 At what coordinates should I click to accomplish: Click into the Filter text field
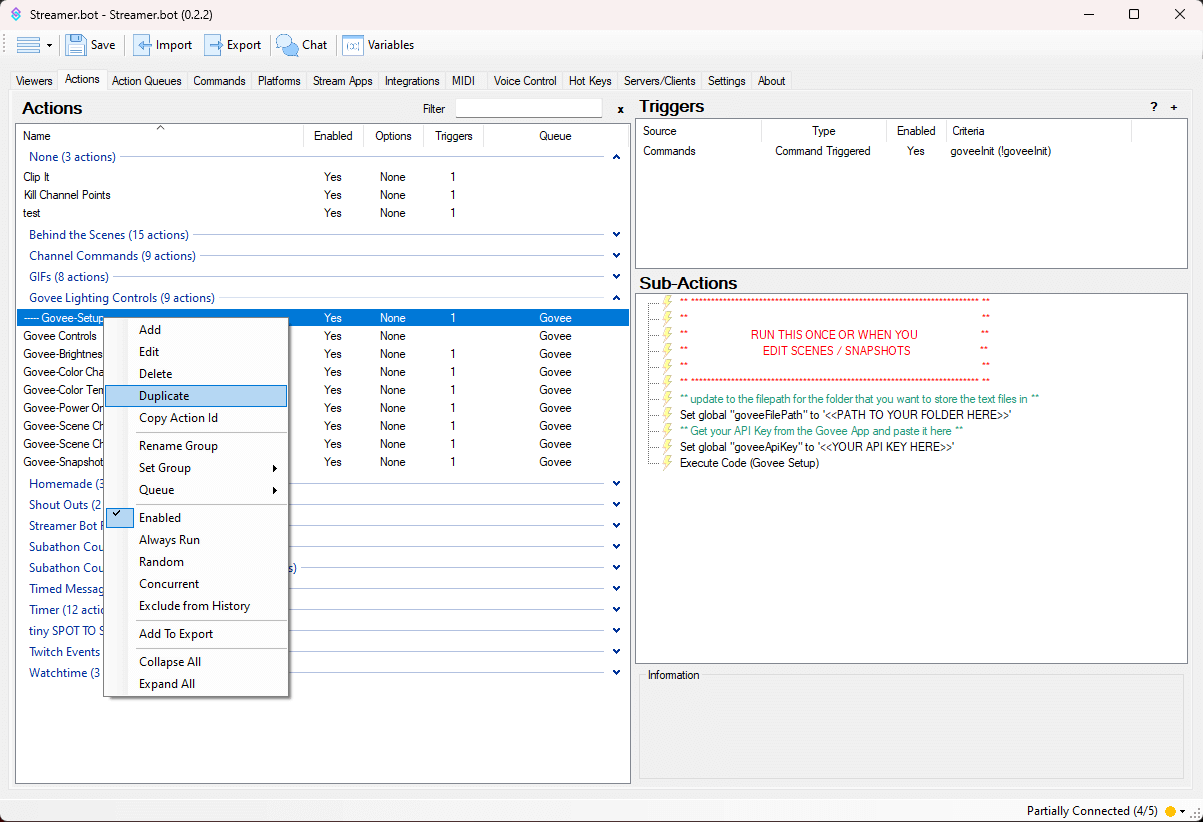point(528,109)
